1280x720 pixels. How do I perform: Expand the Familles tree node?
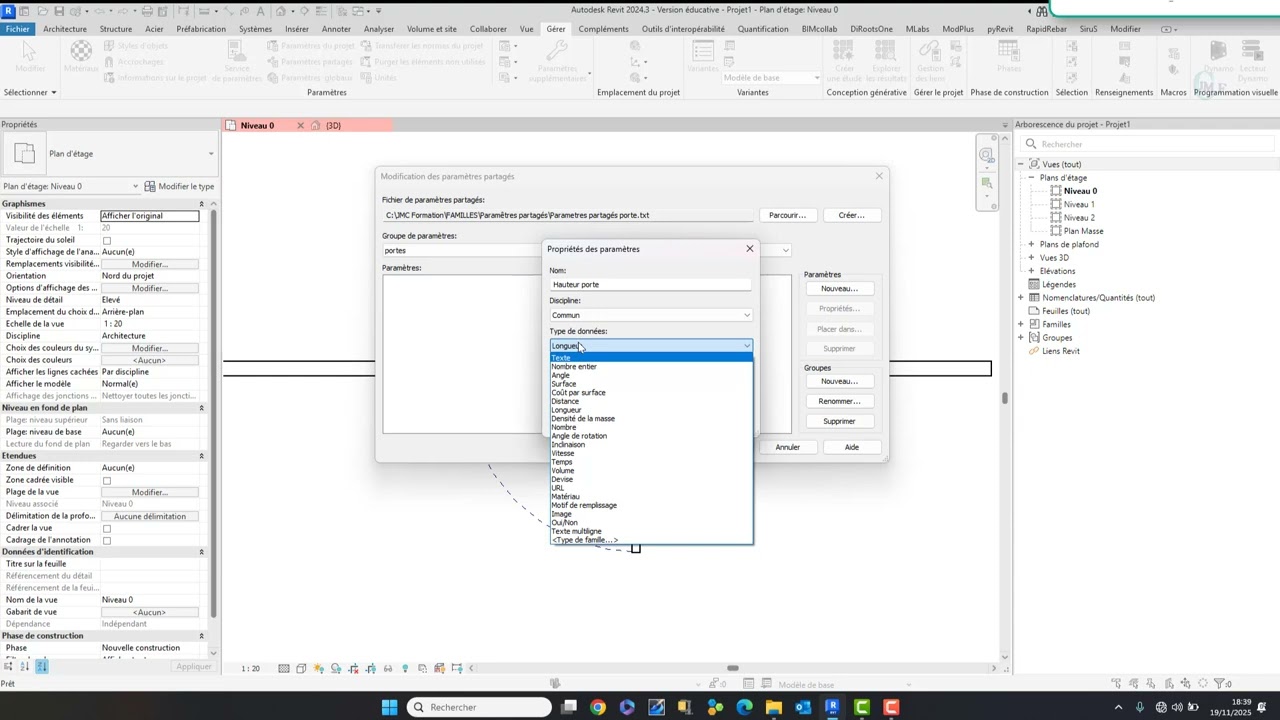coord(1021,324)
